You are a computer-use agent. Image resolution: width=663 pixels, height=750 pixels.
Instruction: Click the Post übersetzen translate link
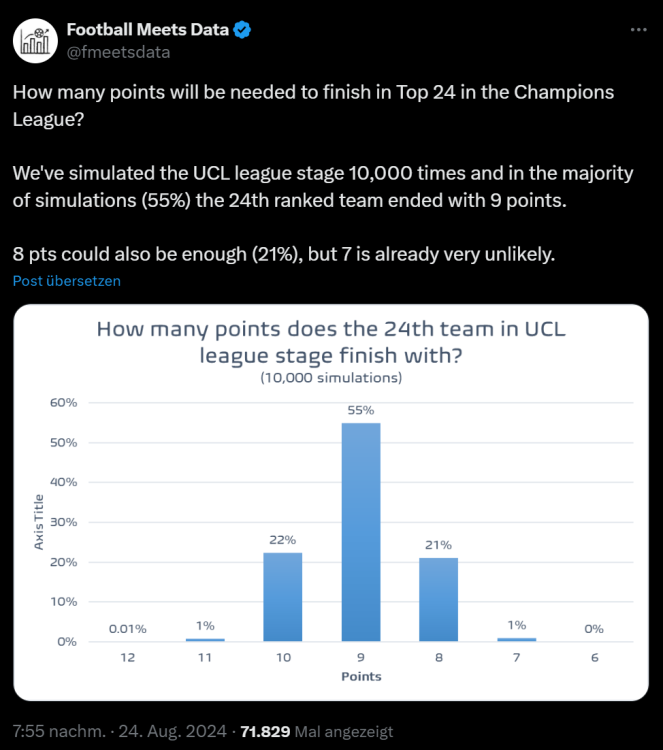coord(66,281)
